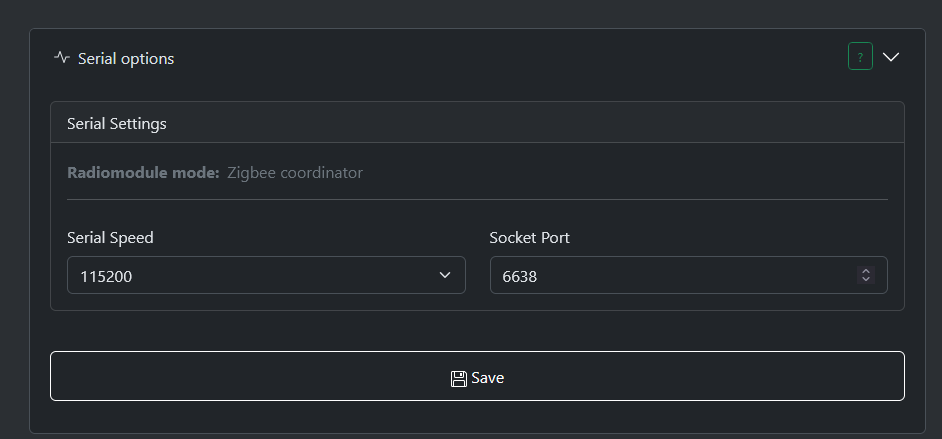This screenshot has height=439, width=942.
Task: Click the Radiomodule mode label
Action: tap(143, 173)
